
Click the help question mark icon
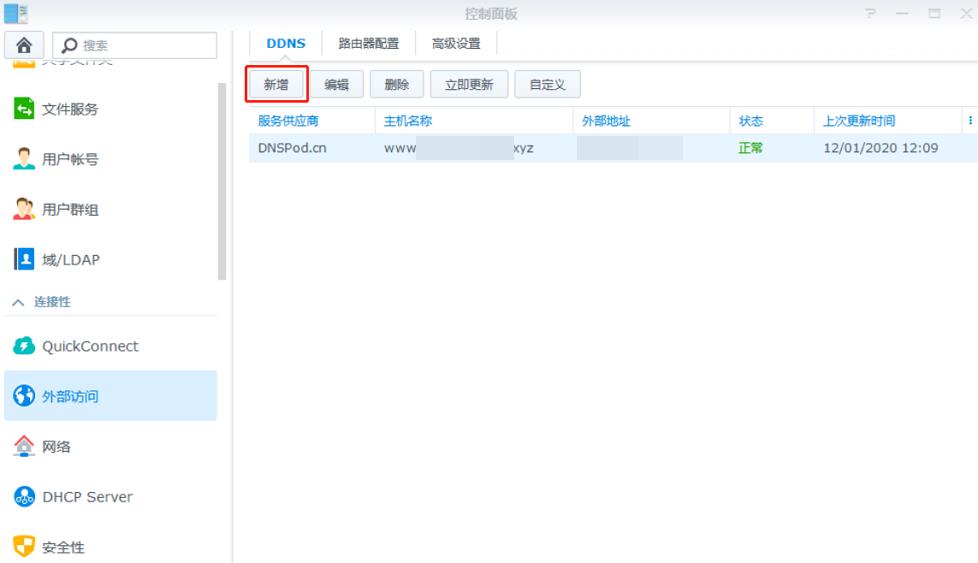pyautogui.click(x=870, y=13)
